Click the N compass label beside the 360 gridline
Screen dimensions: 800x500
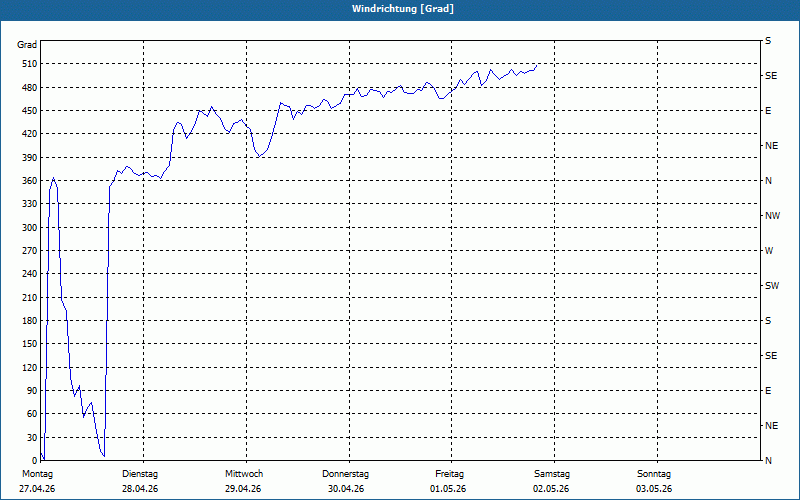coord(768,181)
